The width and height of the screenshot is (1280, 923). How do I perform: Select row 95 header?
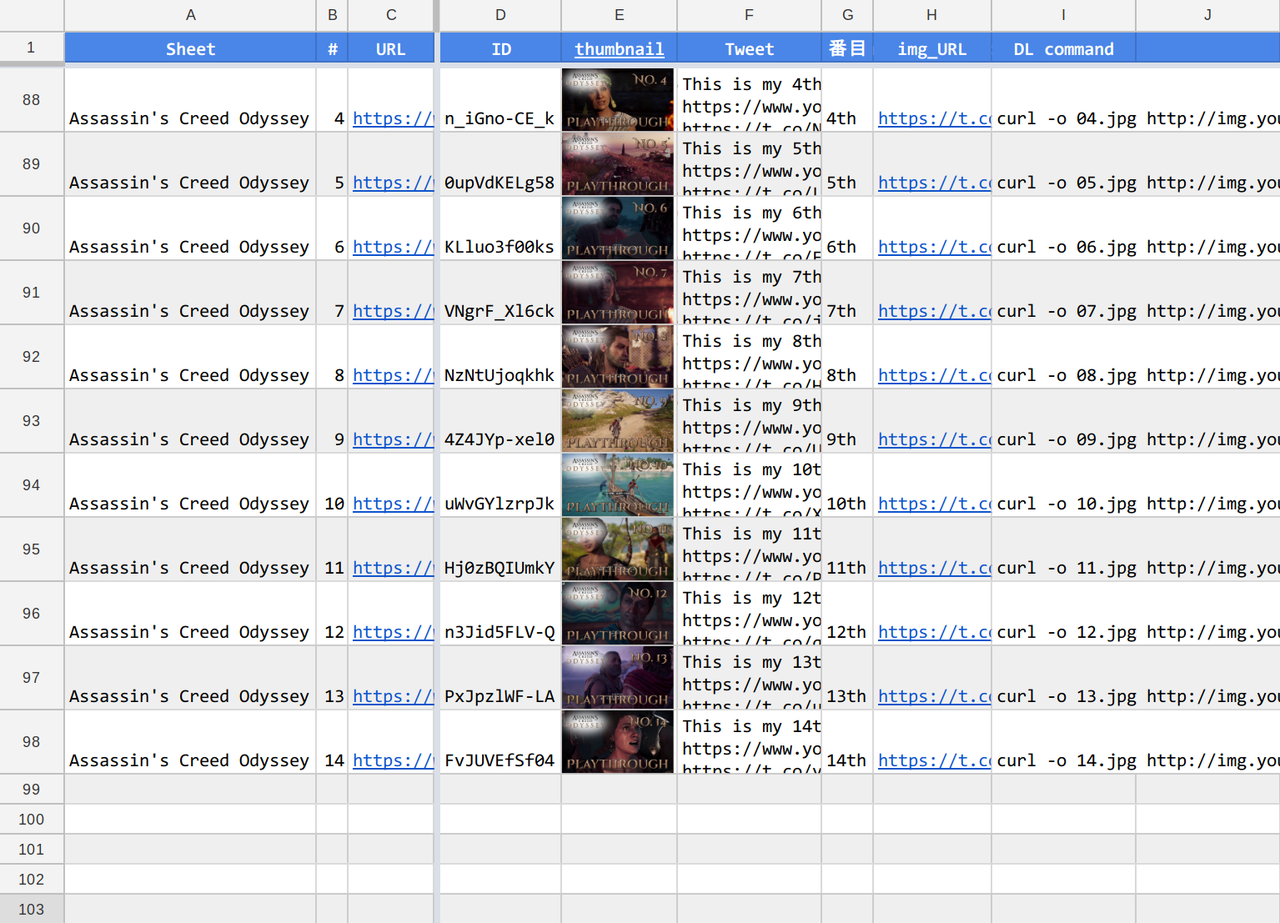click(x=31, y=549)
